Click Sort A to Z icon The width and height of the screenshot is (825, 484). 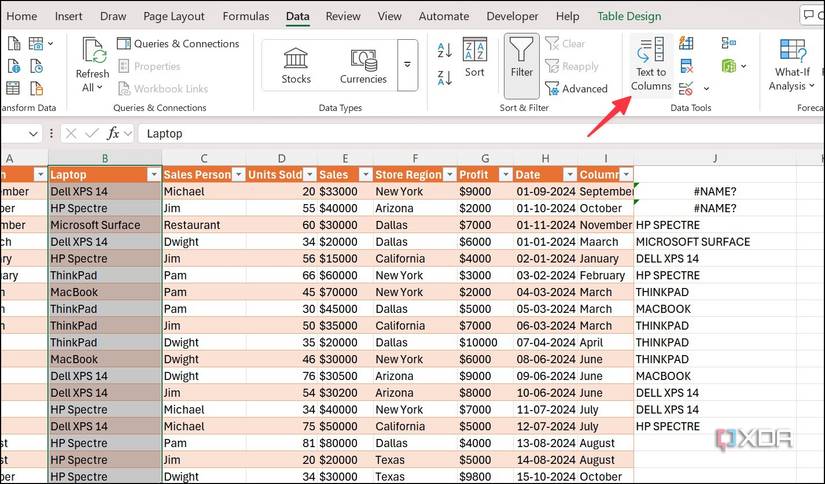pos(445,51)
